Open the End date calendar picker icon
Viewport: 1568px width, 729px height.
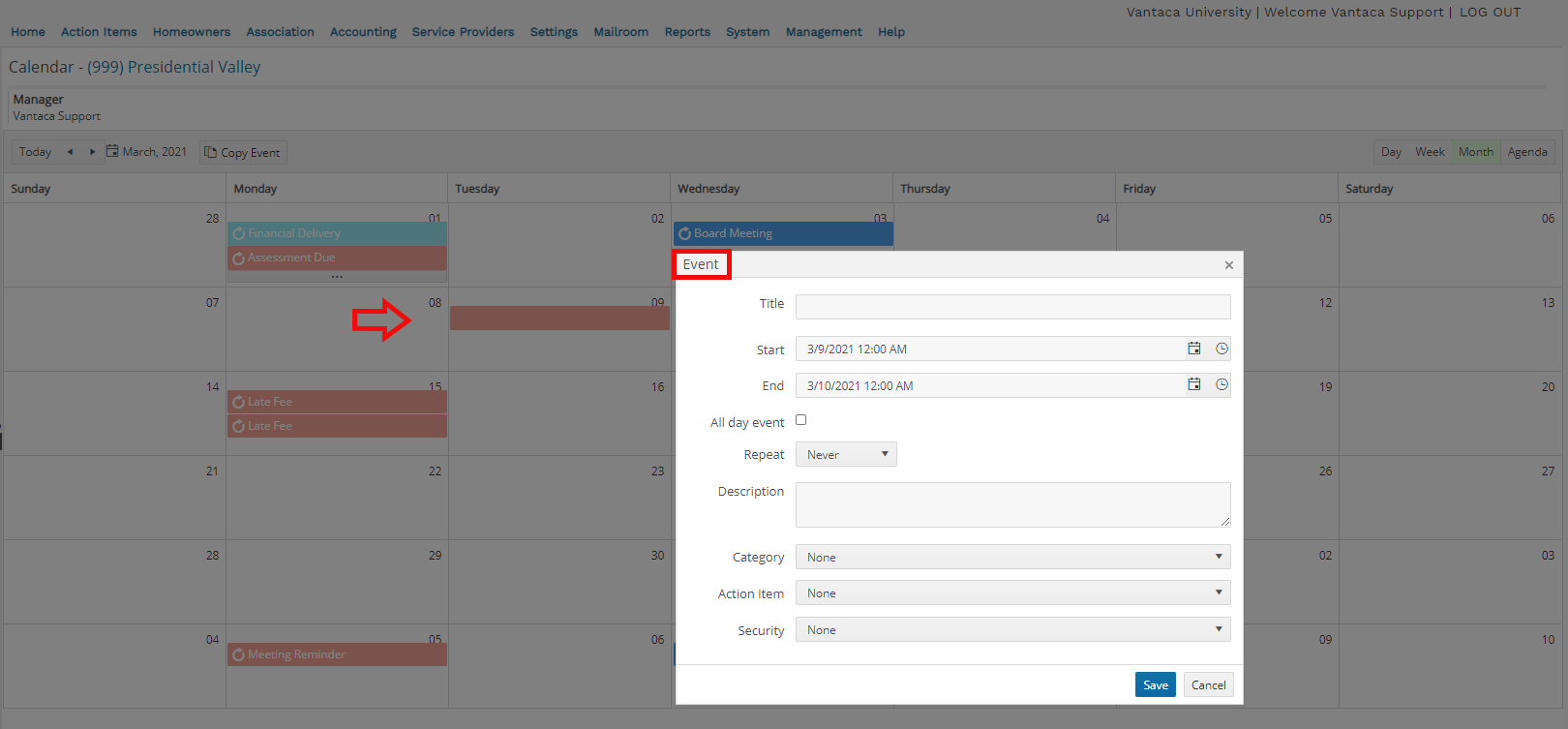pos(1194,384)
